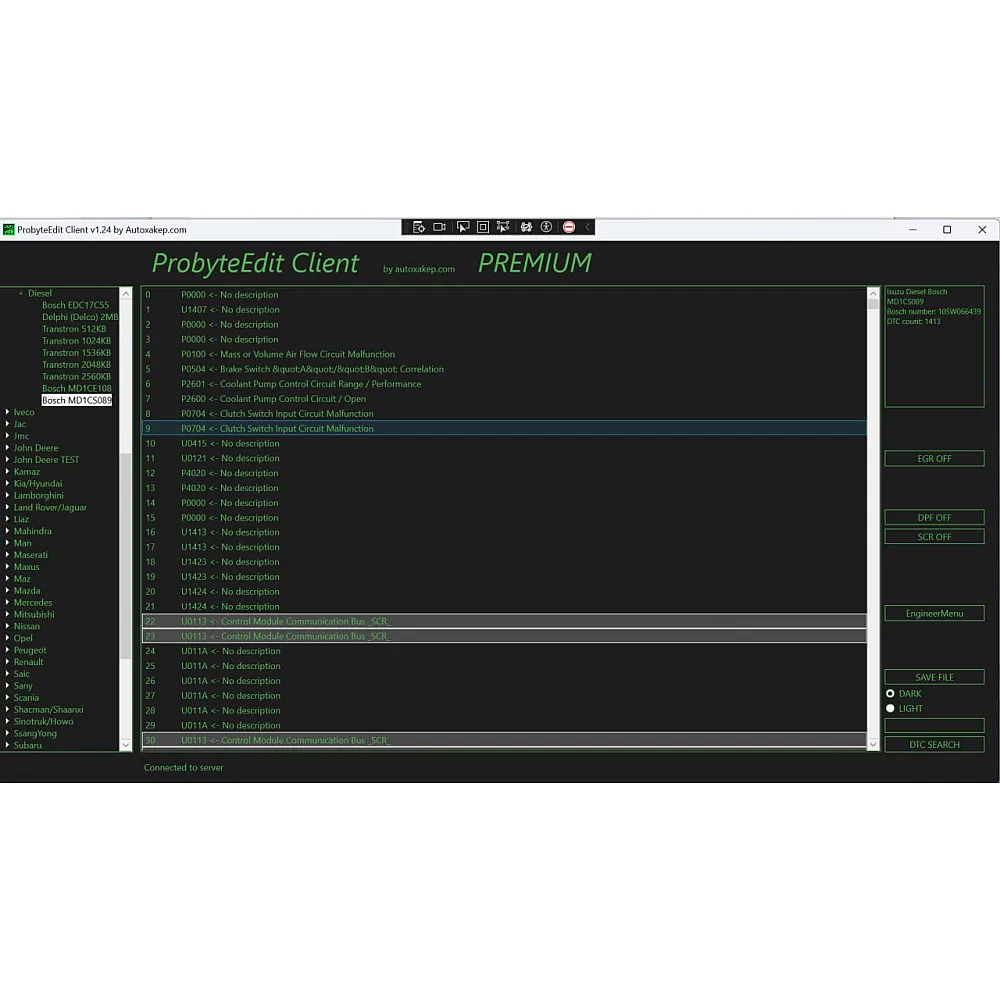Expand the Iveco tree node

click(8, 412)
